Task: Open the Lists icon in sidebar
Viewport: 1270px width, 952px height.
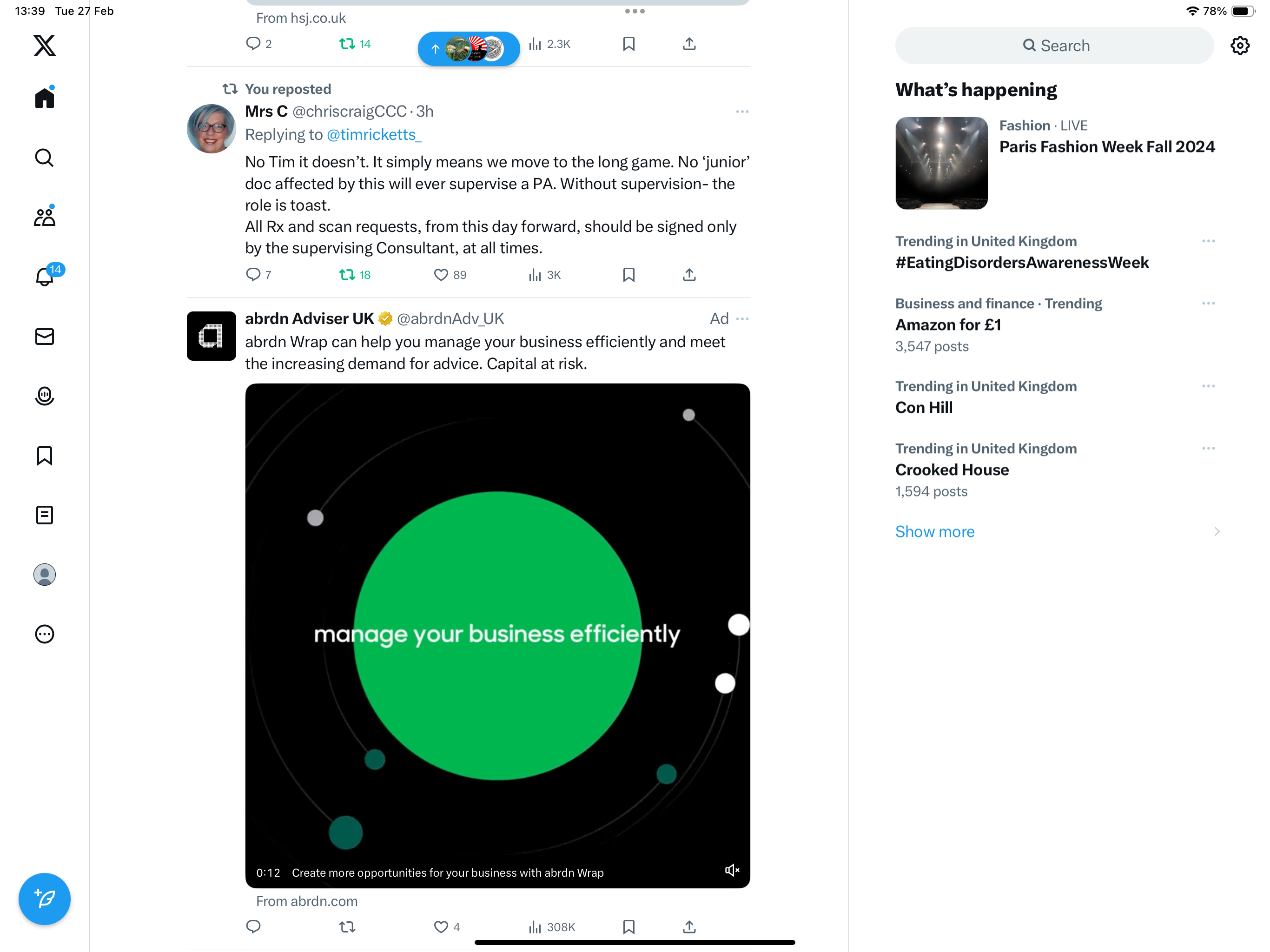Action: coord(44,515)
